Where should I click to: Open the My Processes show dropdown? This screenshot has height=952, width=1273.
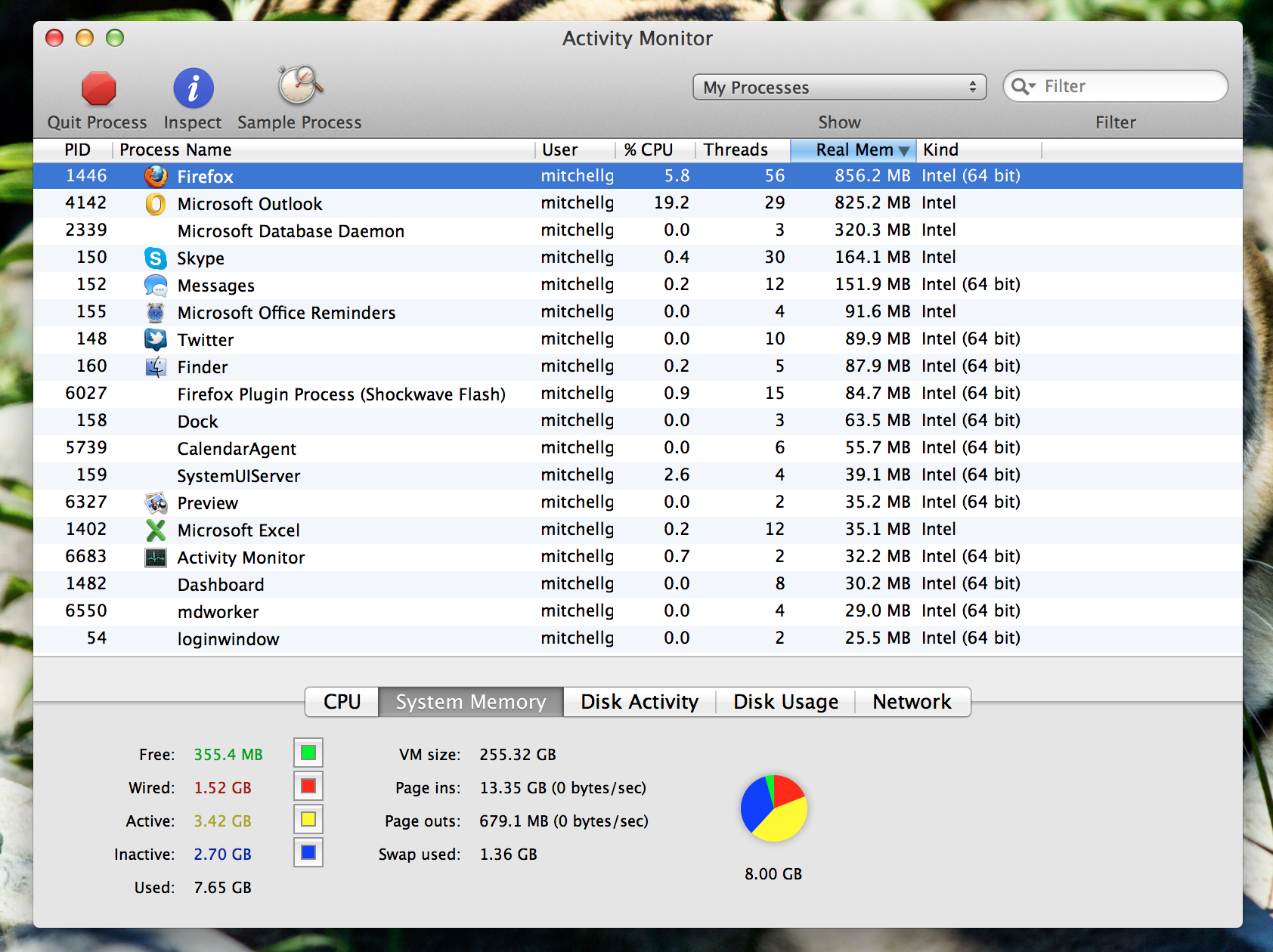(840, 87)
